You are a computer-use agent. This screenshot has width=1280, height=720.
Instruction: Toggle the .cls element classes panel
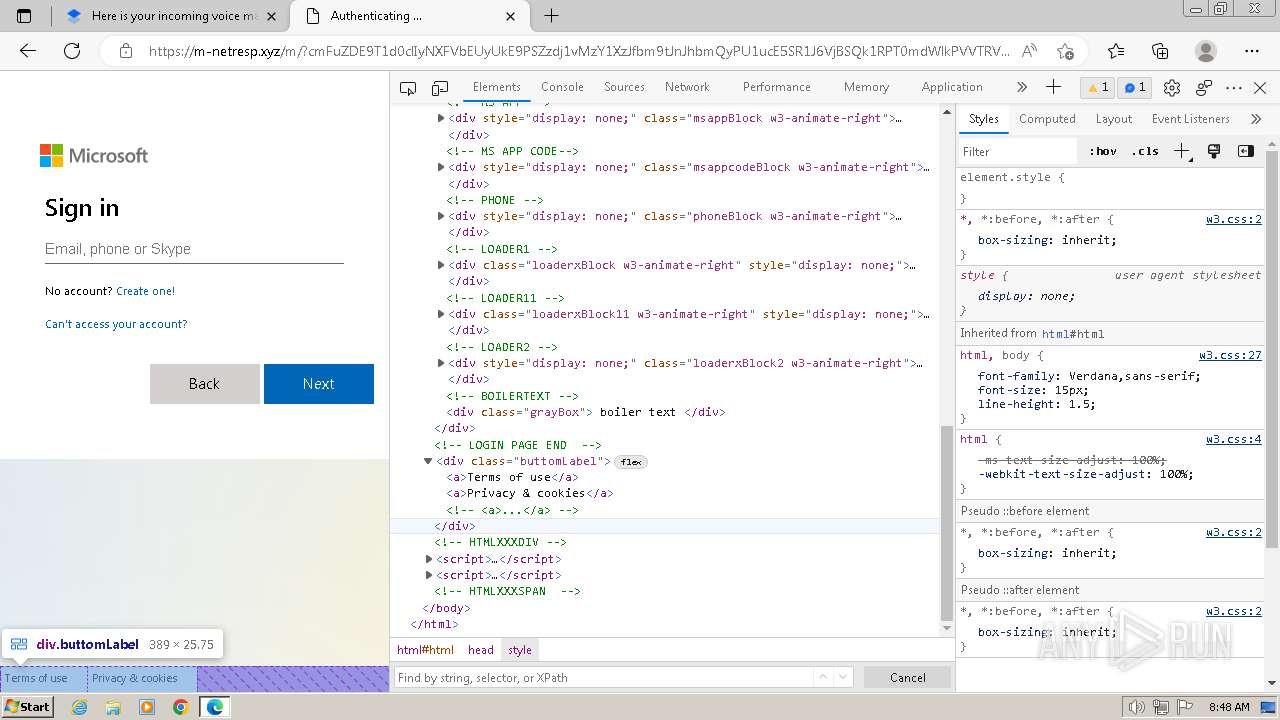click(x=1145, y=151)
